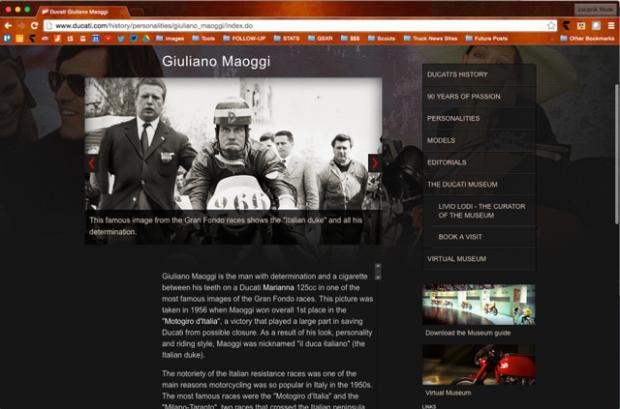Viewport: 620px width, 409px height.
Task: Click the Download the Museum guide thumbnail
Action: (x=478, y=304)
